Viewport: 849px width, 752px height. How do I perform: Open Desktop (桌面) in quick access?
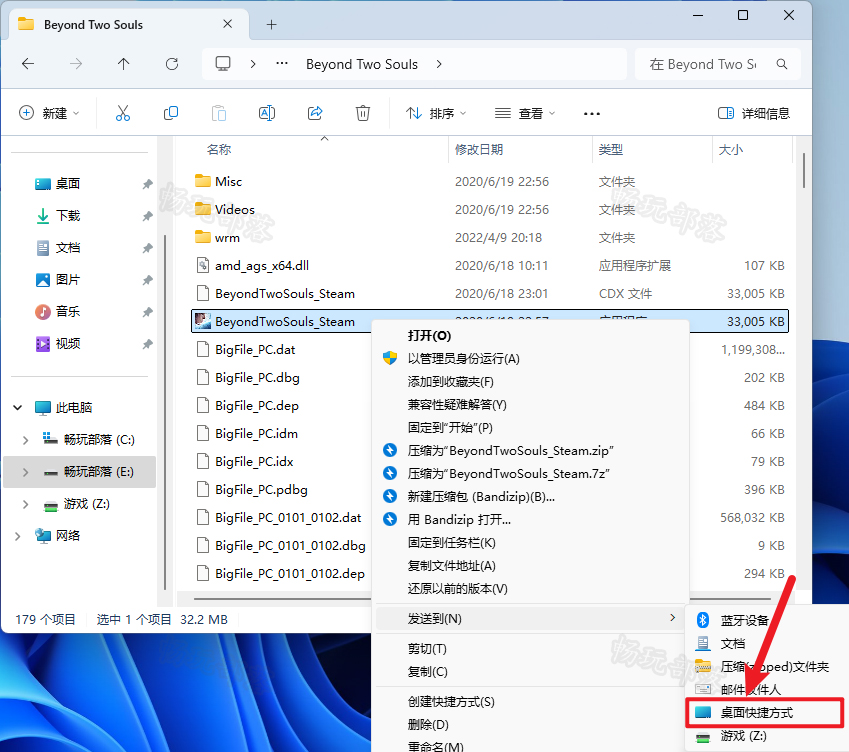(x=68, y=184)
